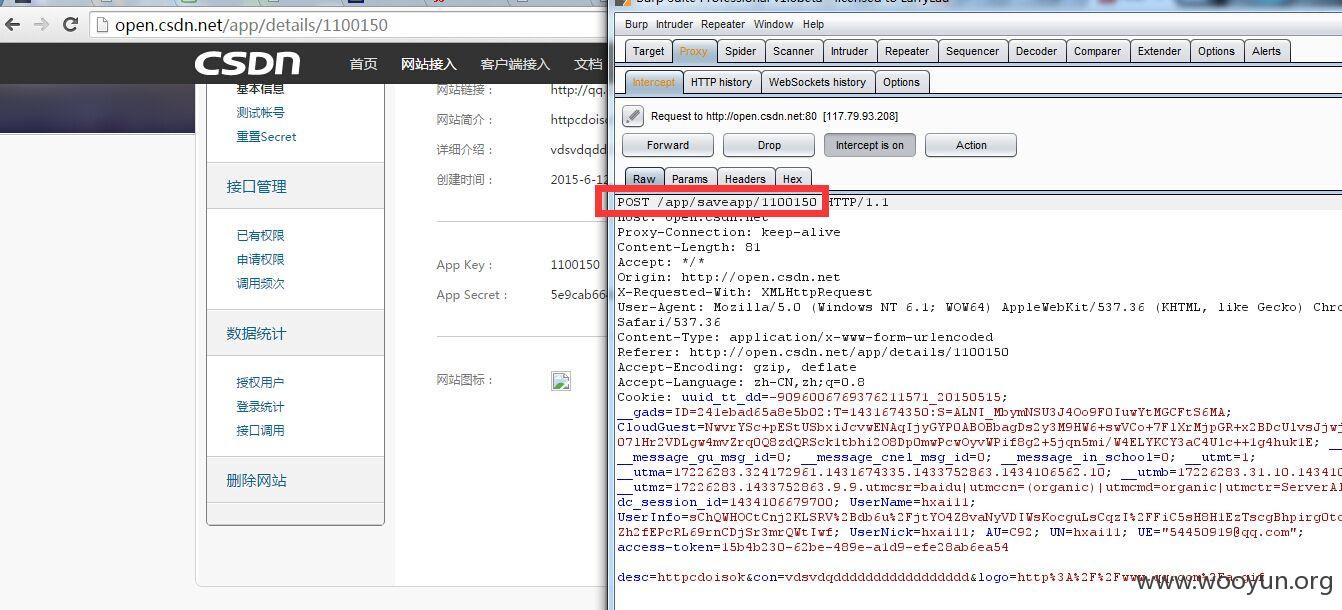The image size is (1342, 610).
Task: Click the browser forward arrow
Action: [x=41, y=24]
